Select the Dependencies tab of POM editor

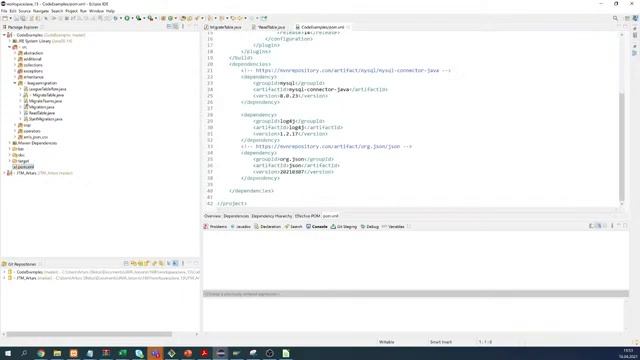pyautogui.click(x=236, y=216)
